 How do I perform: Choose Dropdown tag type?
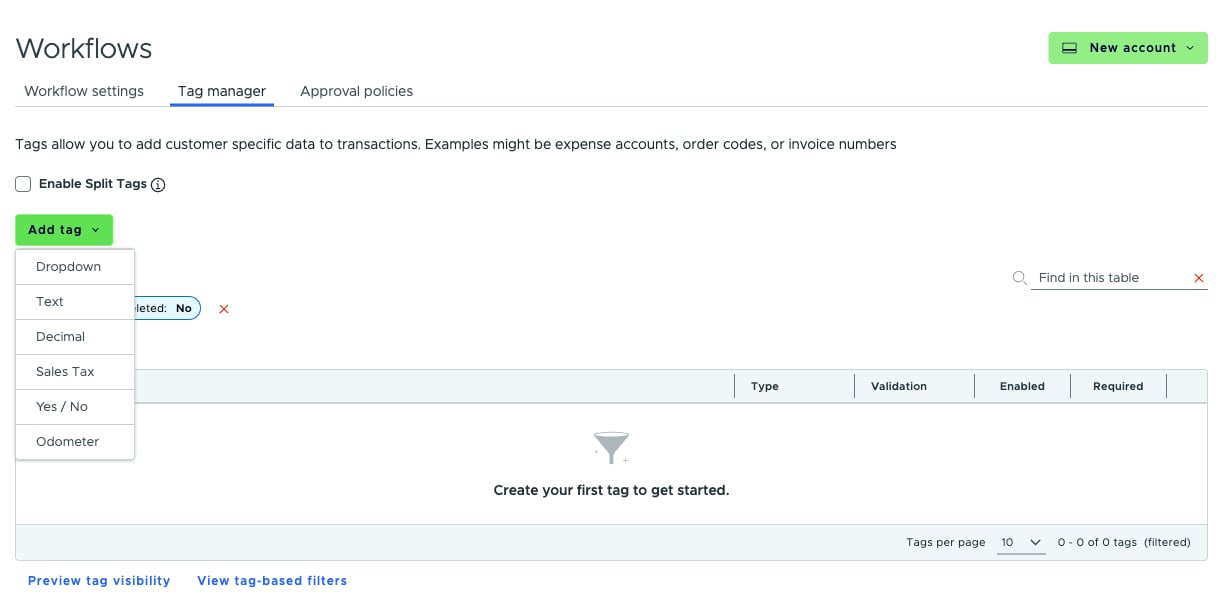tap(75, 267)
